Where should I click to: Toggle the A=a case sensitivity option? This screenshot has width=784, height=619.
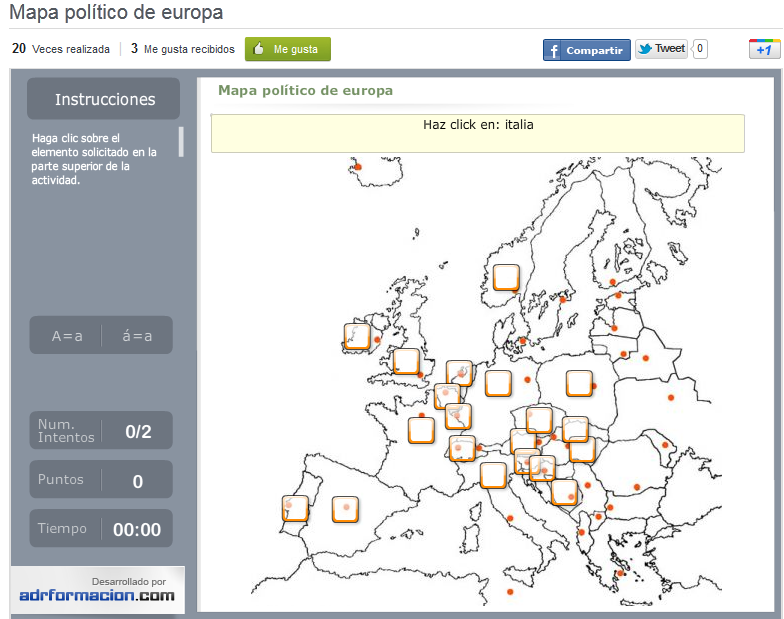67,336
